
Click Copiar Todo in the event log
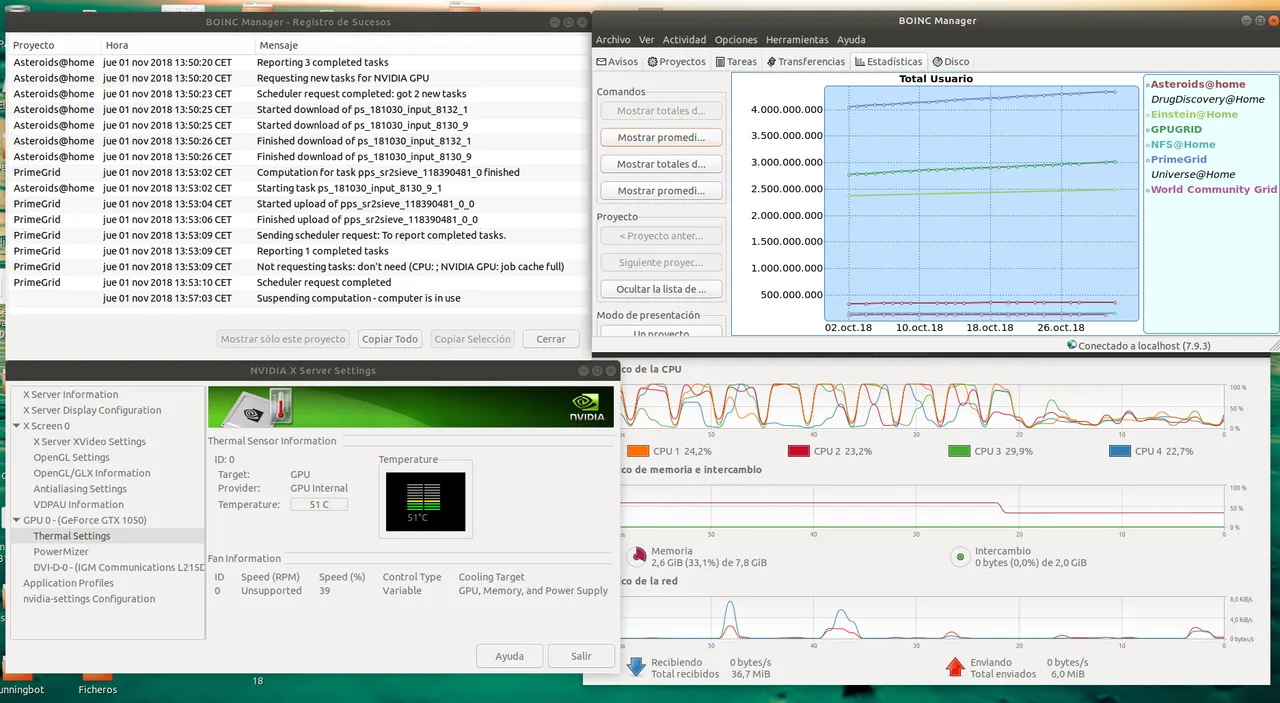coord(390,339)
